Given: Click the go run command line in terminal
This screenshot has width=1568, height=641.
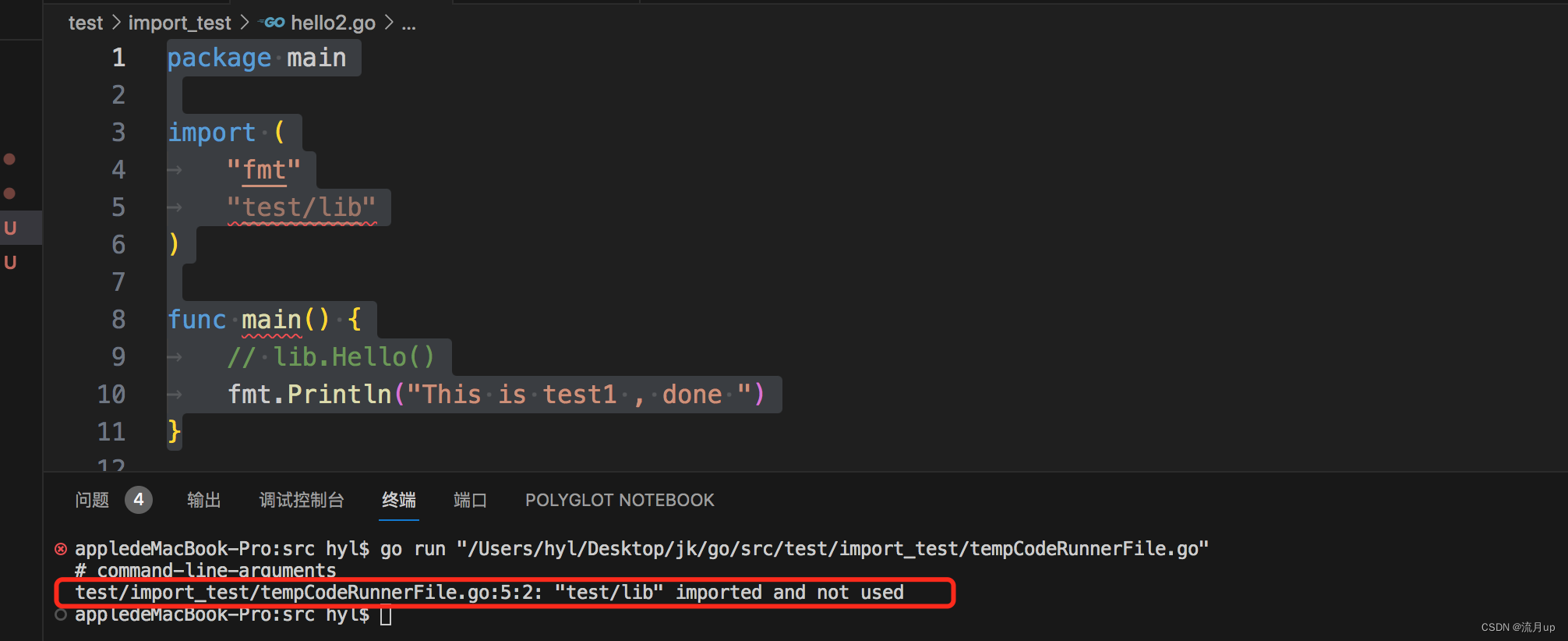Looking at the screenshot, I should [794, 549].
